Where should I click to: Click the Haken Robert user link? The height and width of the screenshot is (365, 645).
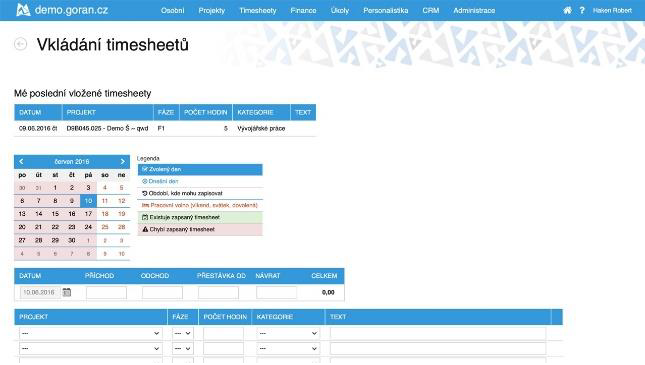[x=612, y=10]
